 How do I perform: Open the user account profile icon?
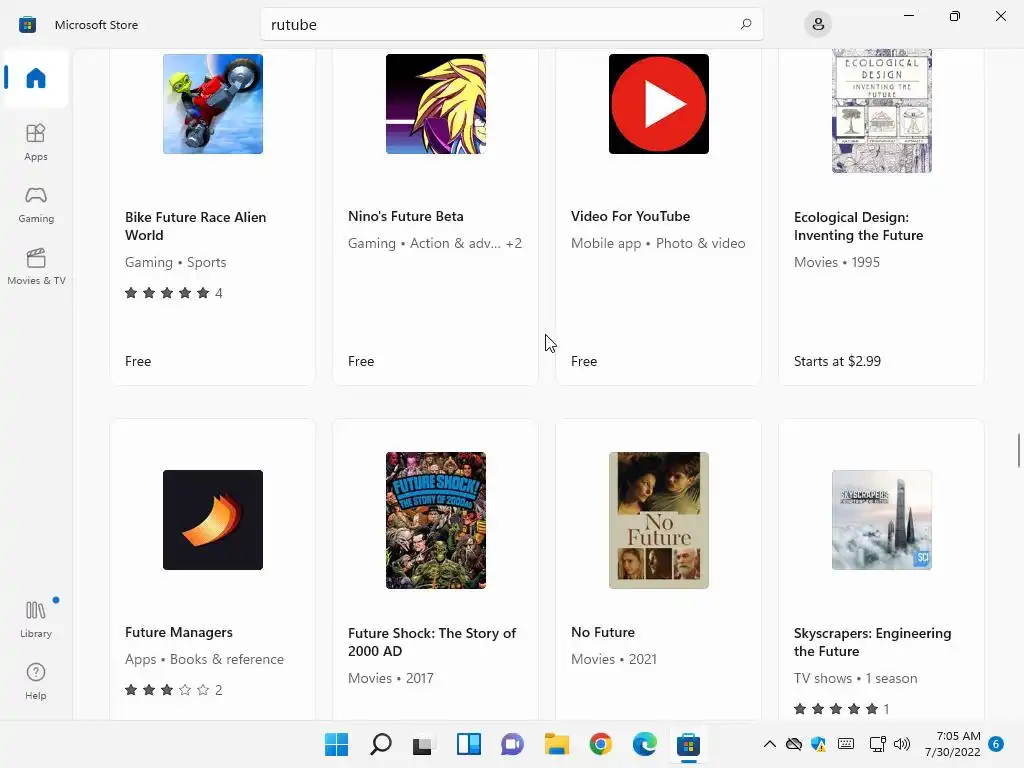[818, 24]
